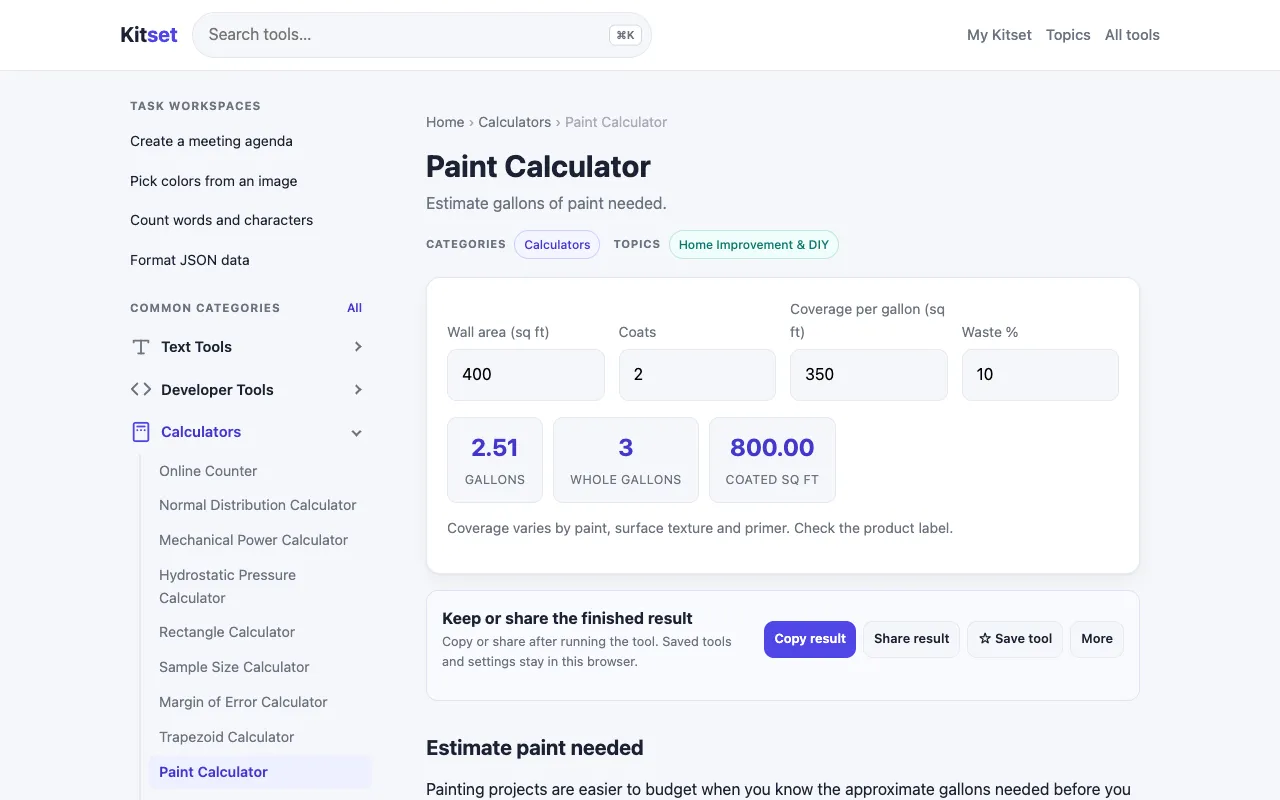Screen dimensions: 1280x800
Task: Go to Home breadcrumb
Action: pyautogui.click(x=445, y=122)
